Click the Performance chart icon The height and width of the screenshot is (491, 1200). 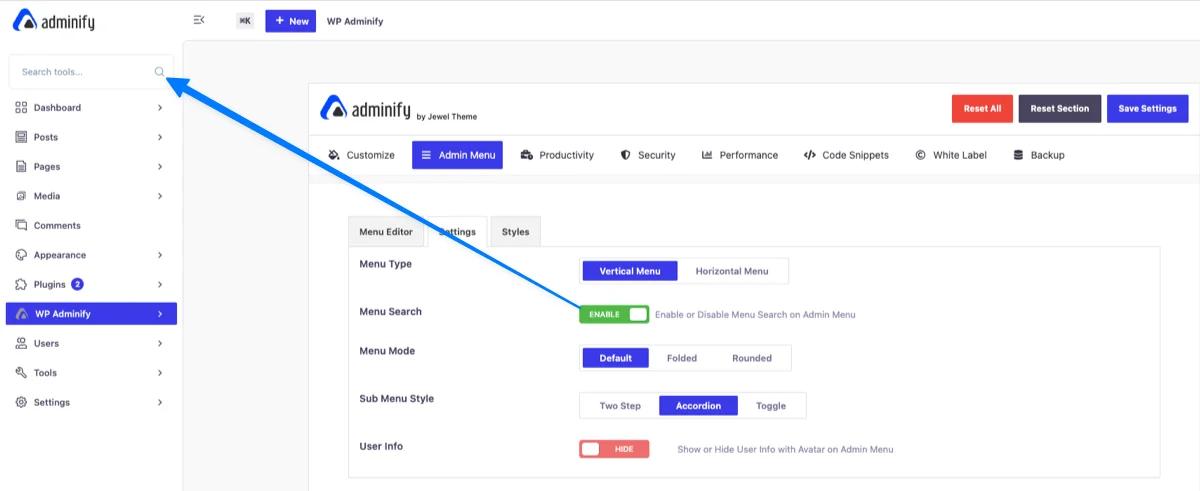pos(707,155)
